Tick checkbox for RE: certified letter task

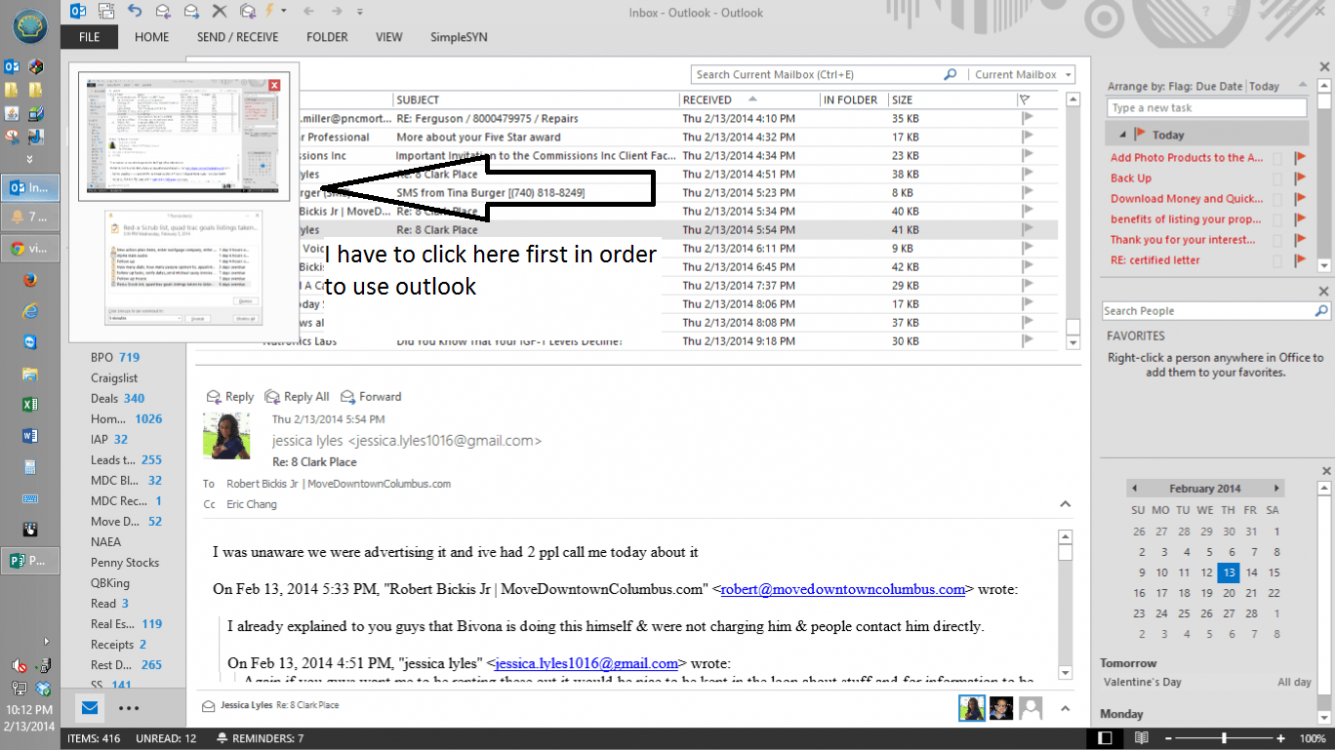[1278, 260]
